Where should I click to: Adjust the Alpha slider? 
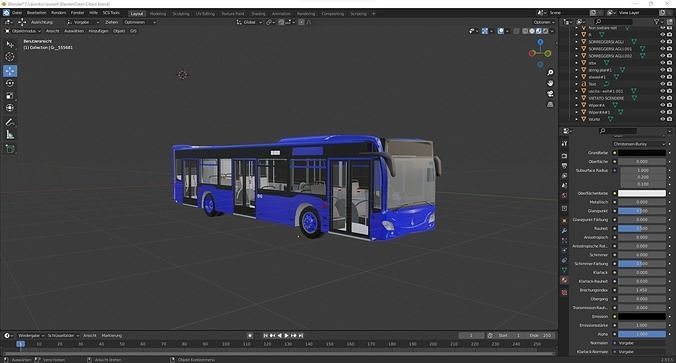click(x=642, y=334)
